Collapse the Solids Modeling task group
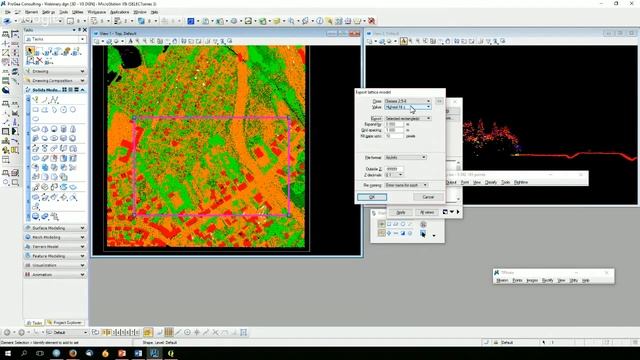Image resolution: width=640 pixels, height=360 pixels. click(x=55, y=90)
